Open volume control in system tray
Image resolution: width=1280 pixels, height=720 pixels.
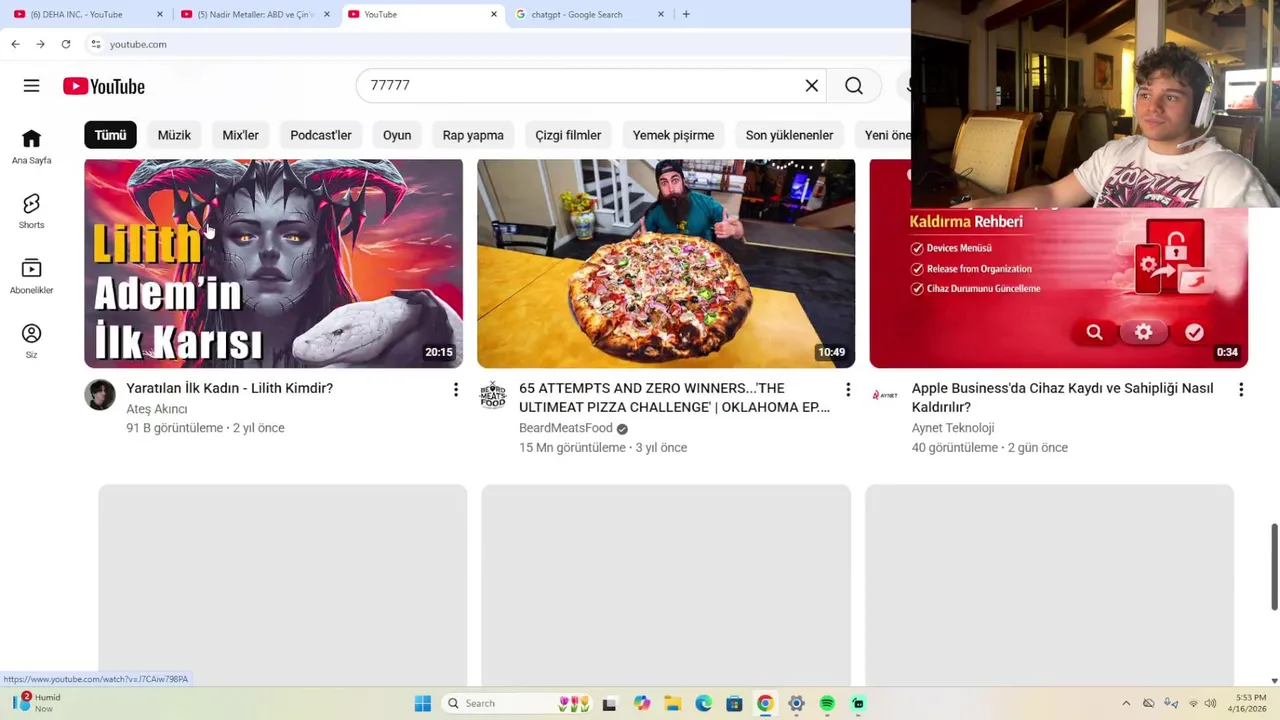[1211, 704]
